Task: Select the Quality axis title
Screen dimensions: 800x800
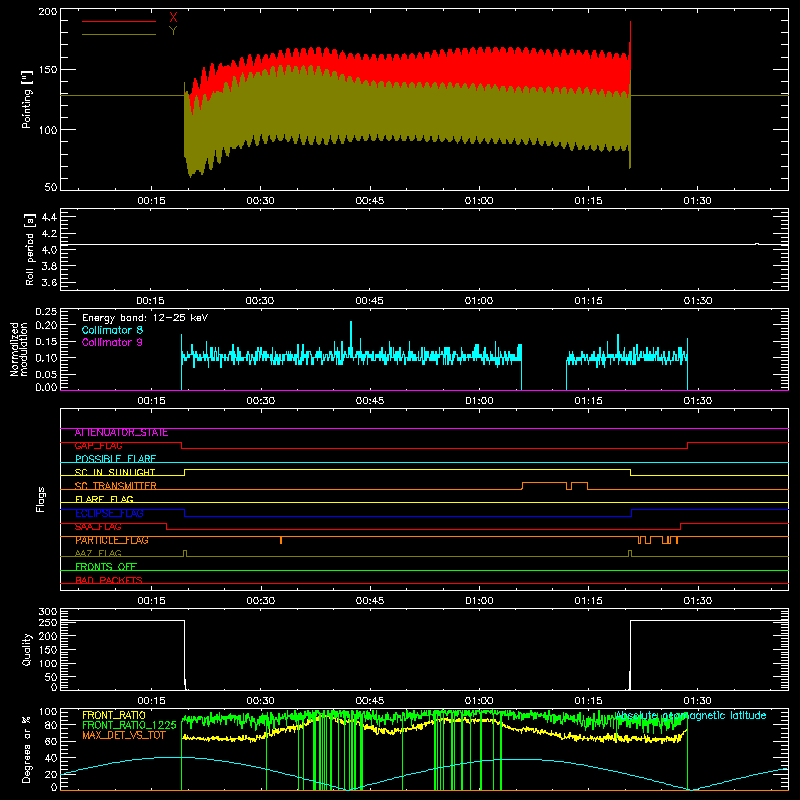Action: coord(27,649)
